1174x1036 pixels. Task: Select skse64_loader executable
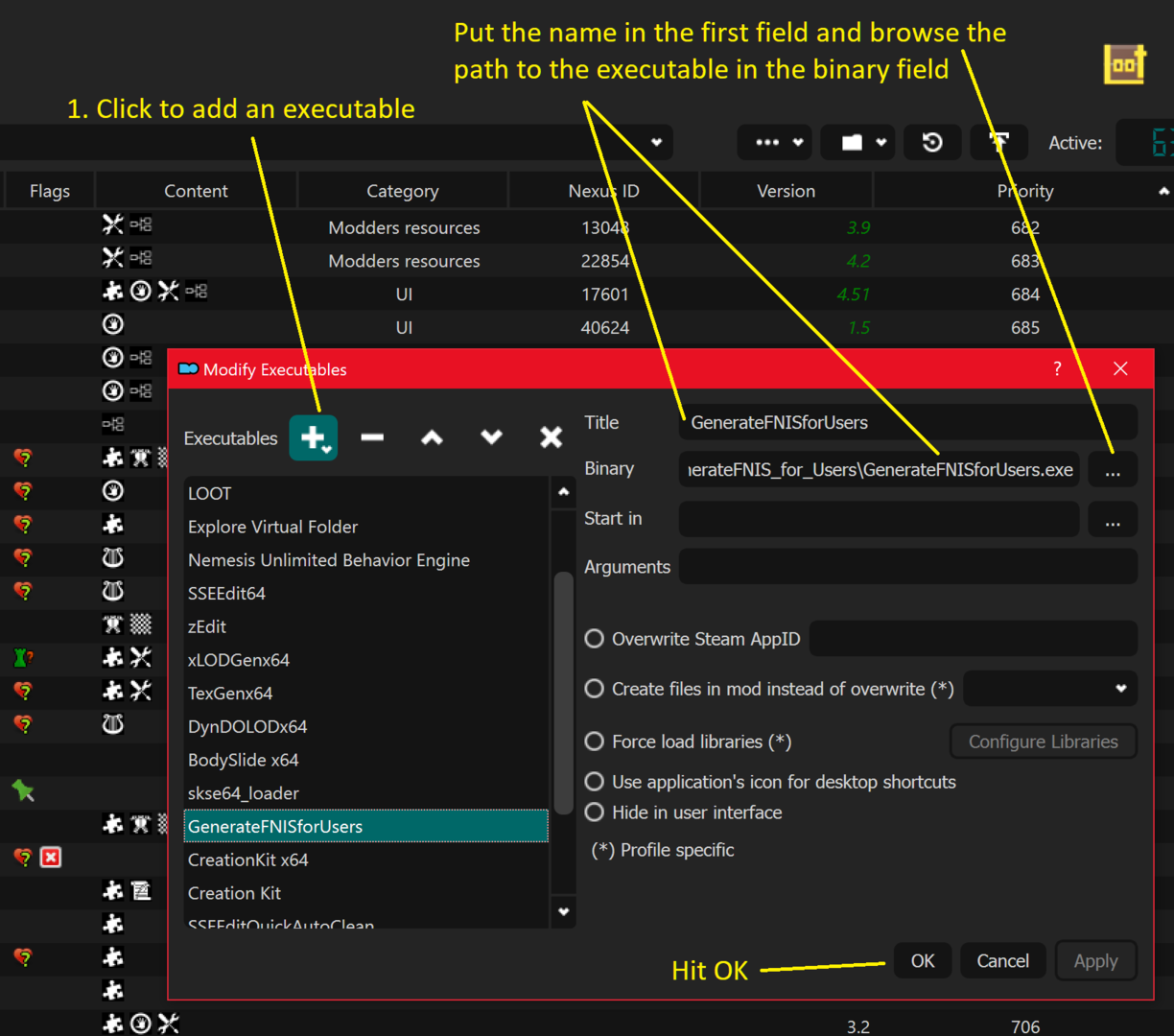pyautogui.click(x=366, y=793)
